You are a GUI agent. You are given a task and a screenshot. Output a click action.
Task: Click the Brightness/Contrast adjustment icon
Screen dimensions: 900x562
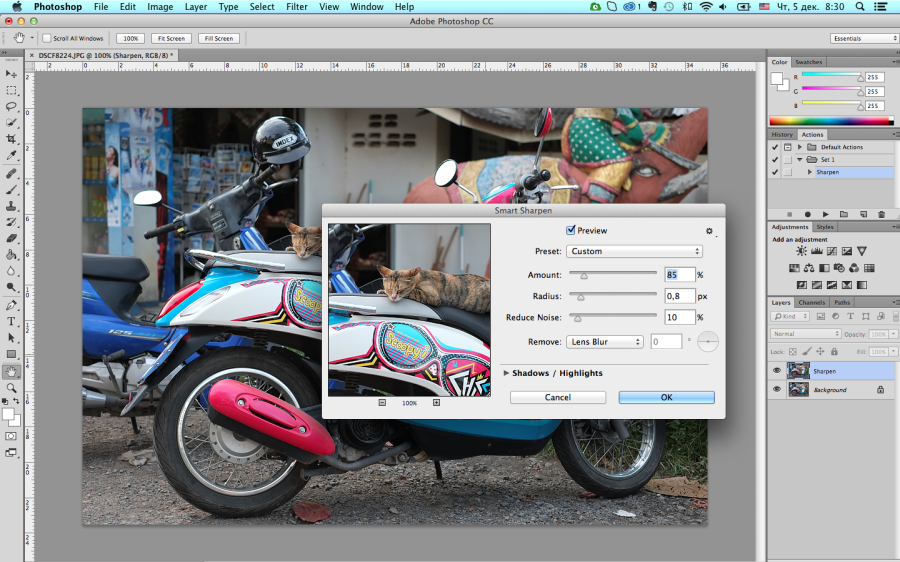tap(800, 251)
